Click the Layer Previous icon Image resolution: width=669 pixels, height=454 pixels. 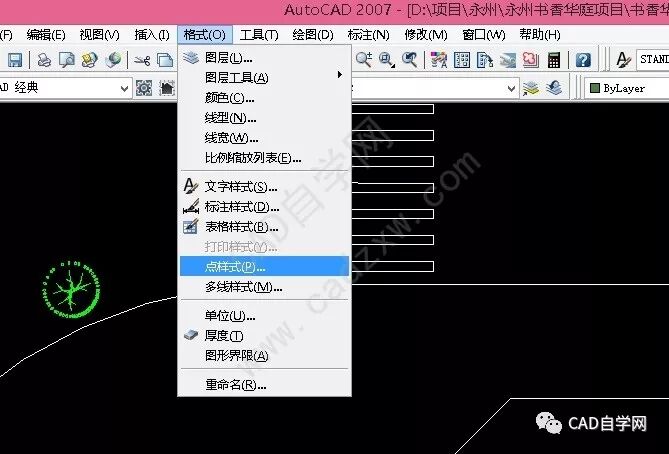point(554,88)
